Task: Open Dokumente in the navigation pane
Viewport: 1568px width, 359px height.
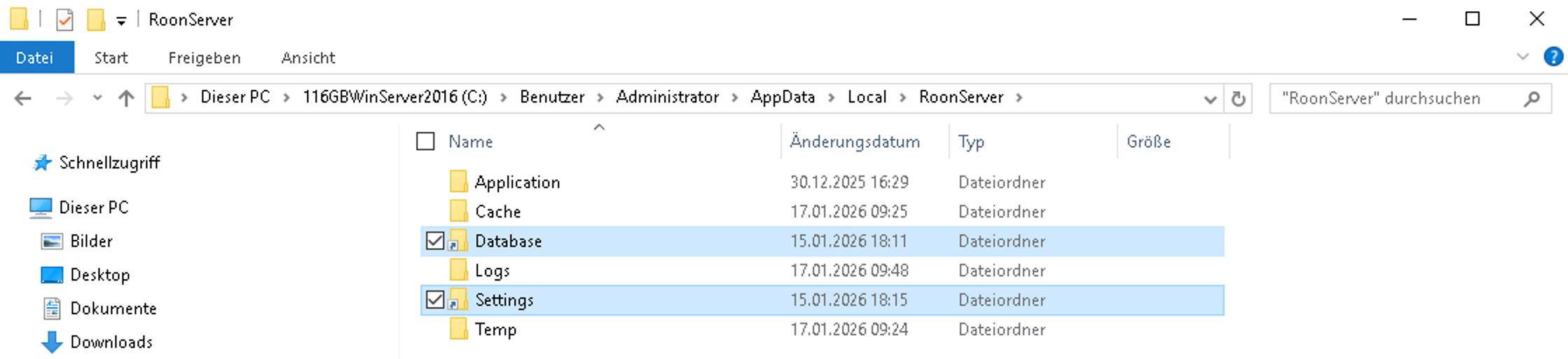Action: click(x=114, y=309)
